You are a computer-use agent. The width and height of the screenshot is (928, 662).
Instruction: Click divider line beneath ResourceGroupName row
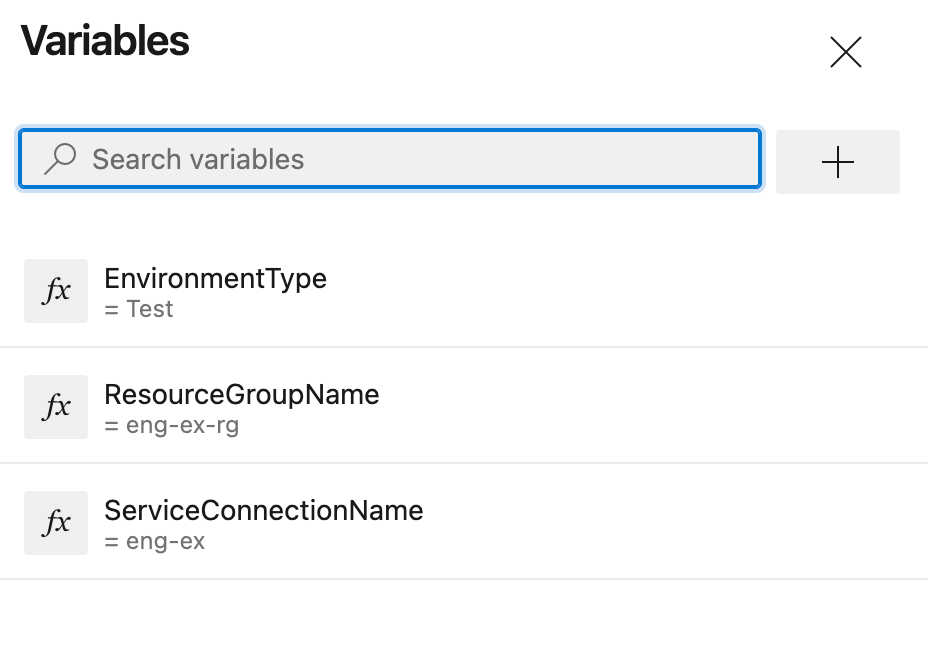point(464,463)
